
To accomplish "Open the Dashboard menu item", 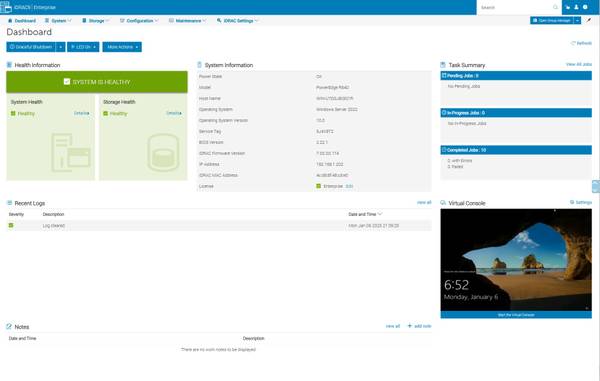I will (x=22, y=21).
